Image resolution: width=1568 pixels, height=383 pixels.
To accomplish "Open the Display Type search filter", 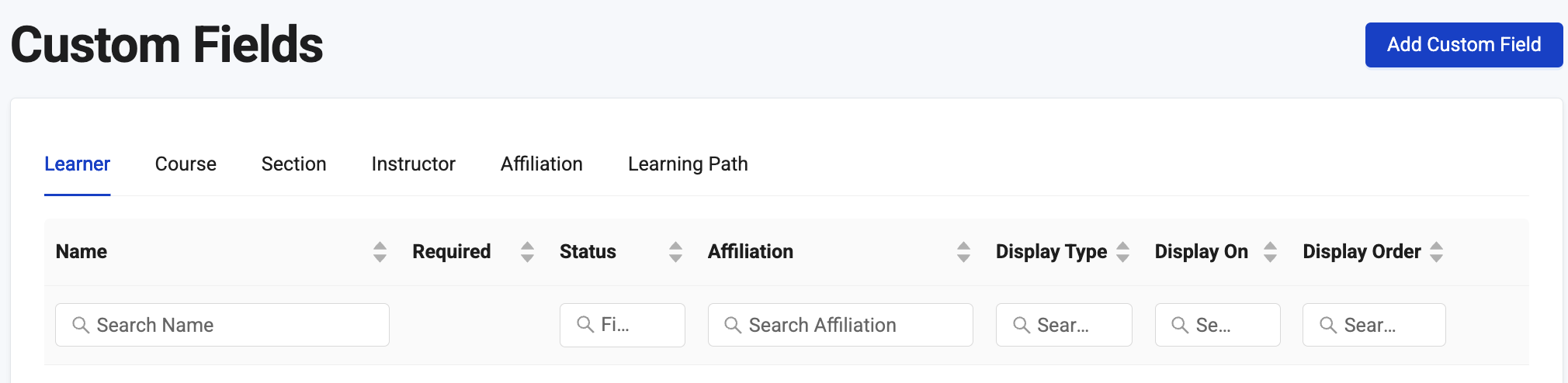I will (1063, 325).
